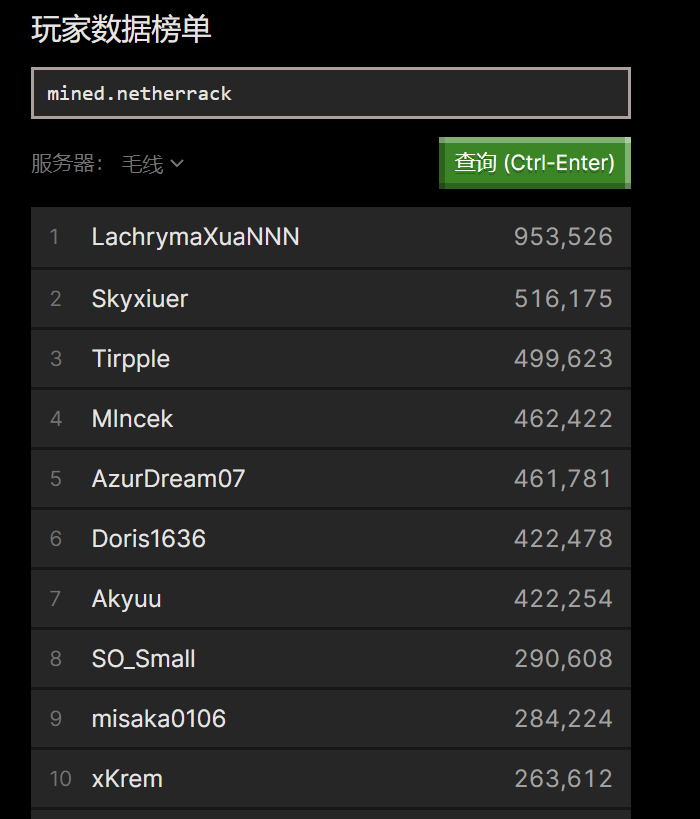Click the mined.netherrack search input field

tap(331, 93)
